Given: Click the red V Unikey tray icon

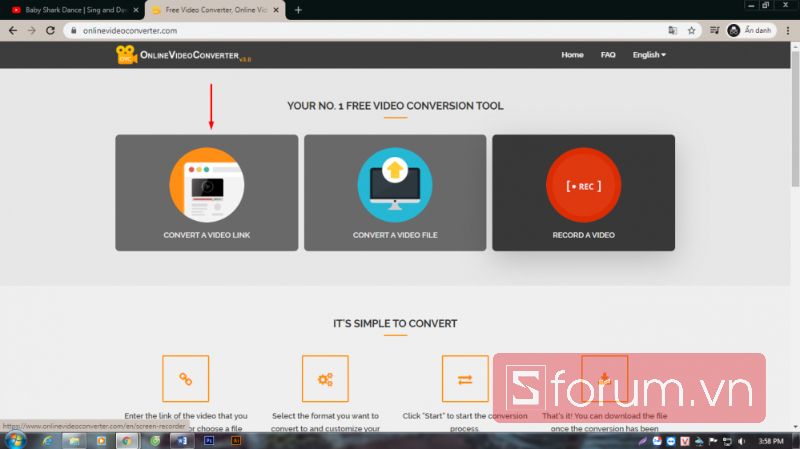Looking at the screenshot, I should tap(685, 441).
